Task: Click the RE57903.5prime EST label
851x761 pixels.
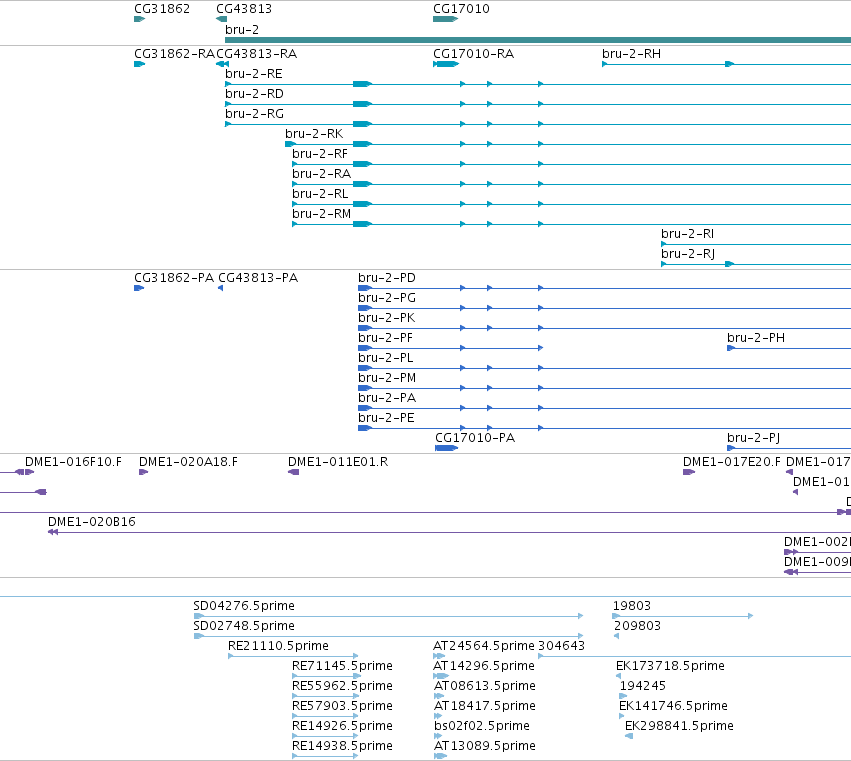Action: (x=342, y=706)
